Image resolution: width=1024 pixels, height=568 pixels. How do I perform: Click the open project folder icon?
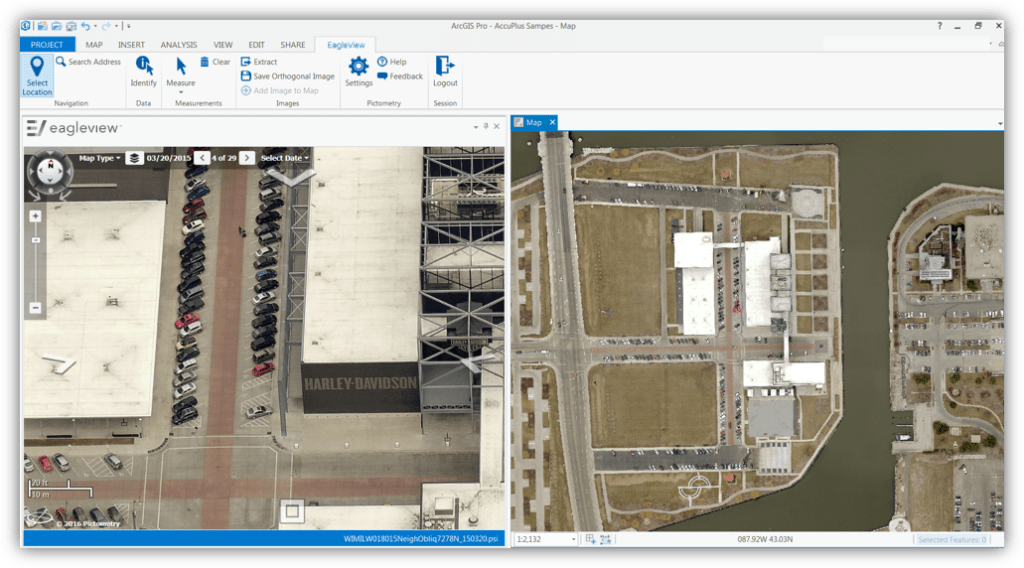click(x=56, y=26)
